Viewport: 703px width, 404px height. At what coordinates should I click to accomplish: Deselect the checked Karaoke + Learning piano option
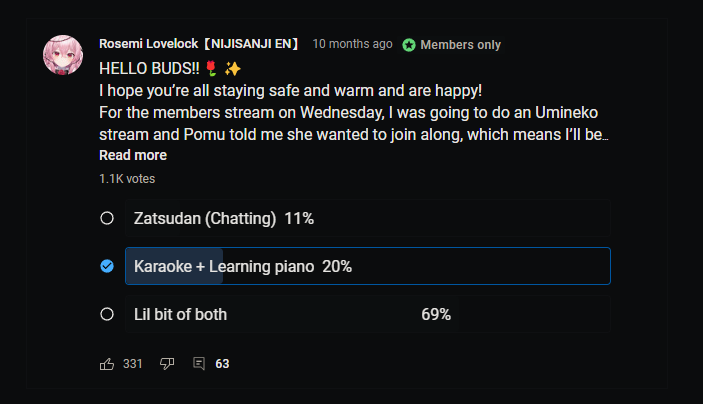107,266
